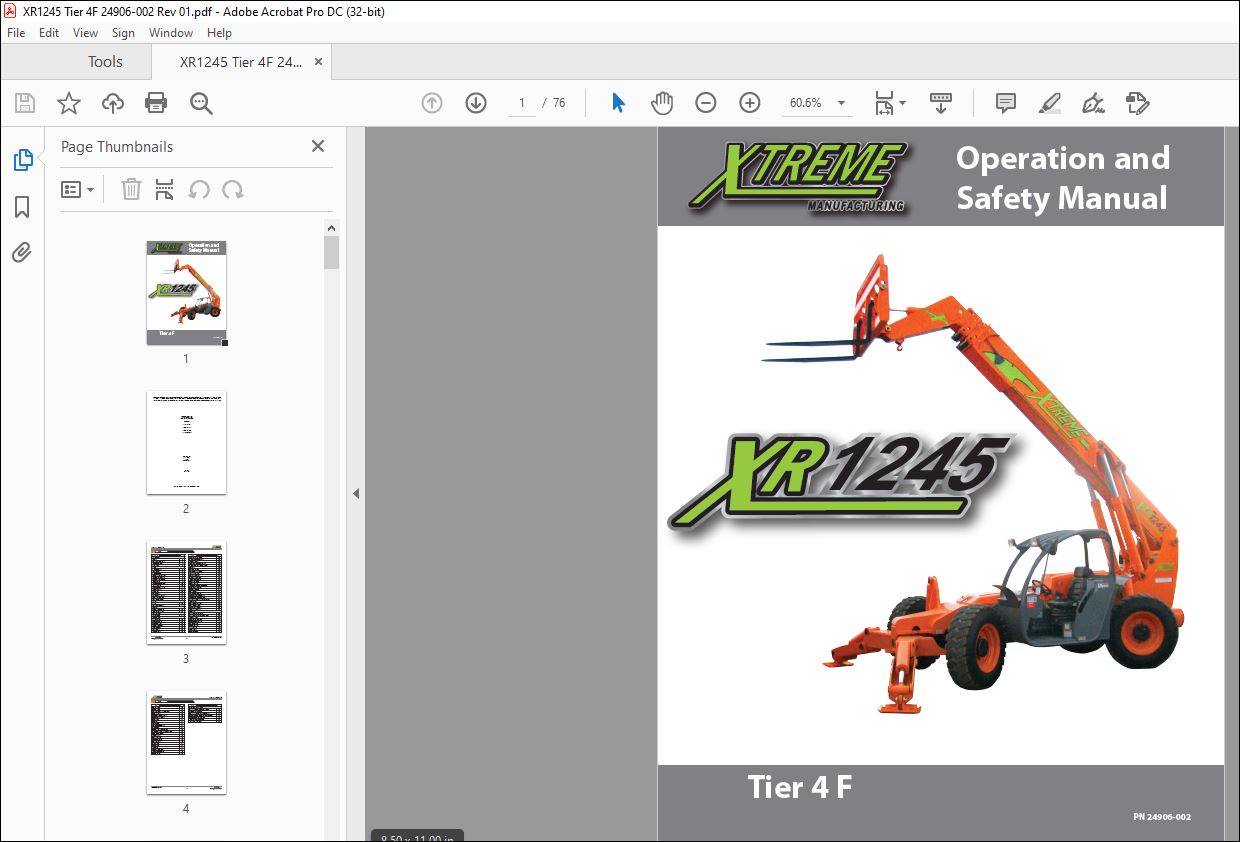Image resolution: width=1240 pixels, height=842 pixels.
Task: Click the thumbnails panel scrollbar
Action: click(x=331, y=253)
